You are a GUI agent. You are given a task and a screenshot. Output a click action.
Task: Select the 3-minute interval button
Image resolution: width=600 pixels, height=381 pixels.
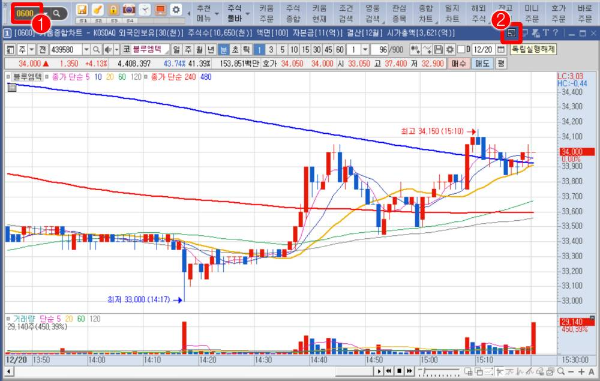click(271, 49)
